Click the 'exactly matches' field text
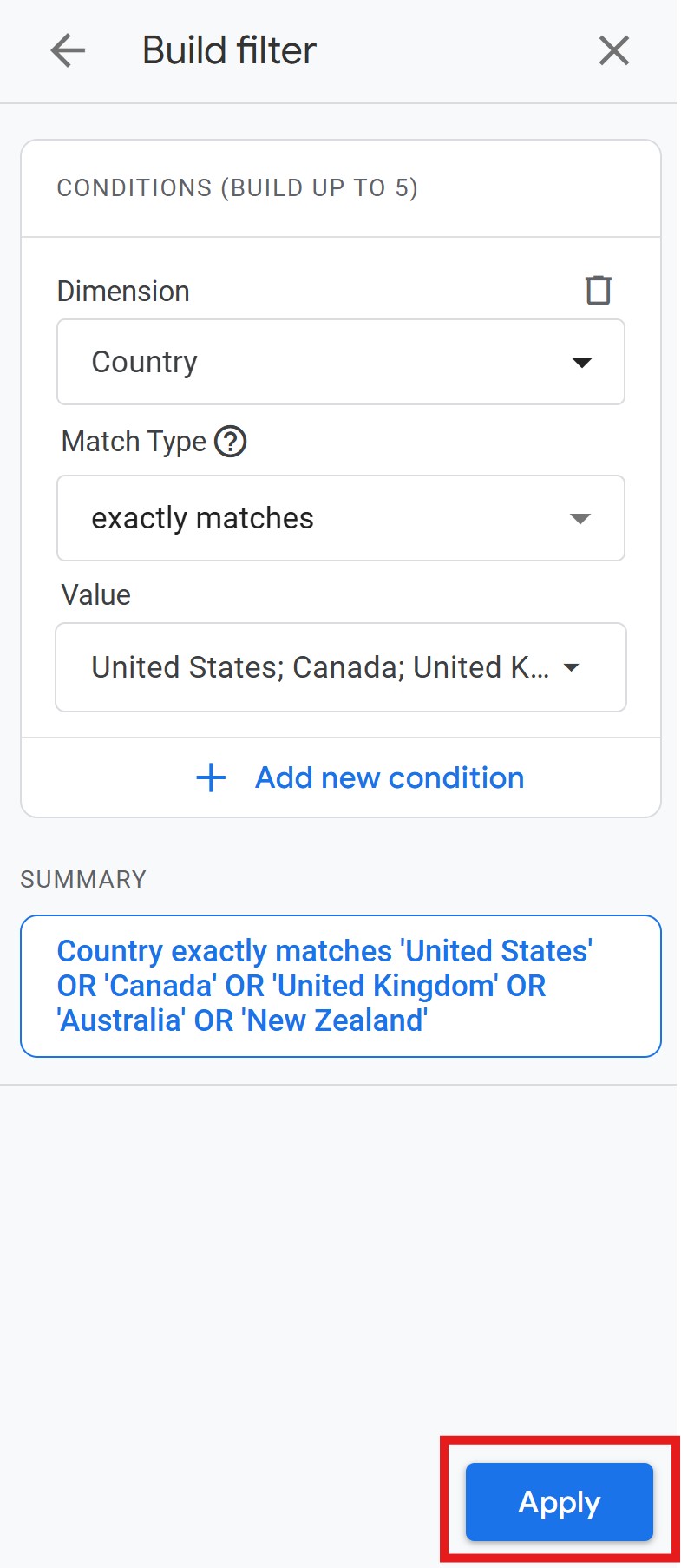This screenshot has width=681, height=1568. (x=202, y=518)
